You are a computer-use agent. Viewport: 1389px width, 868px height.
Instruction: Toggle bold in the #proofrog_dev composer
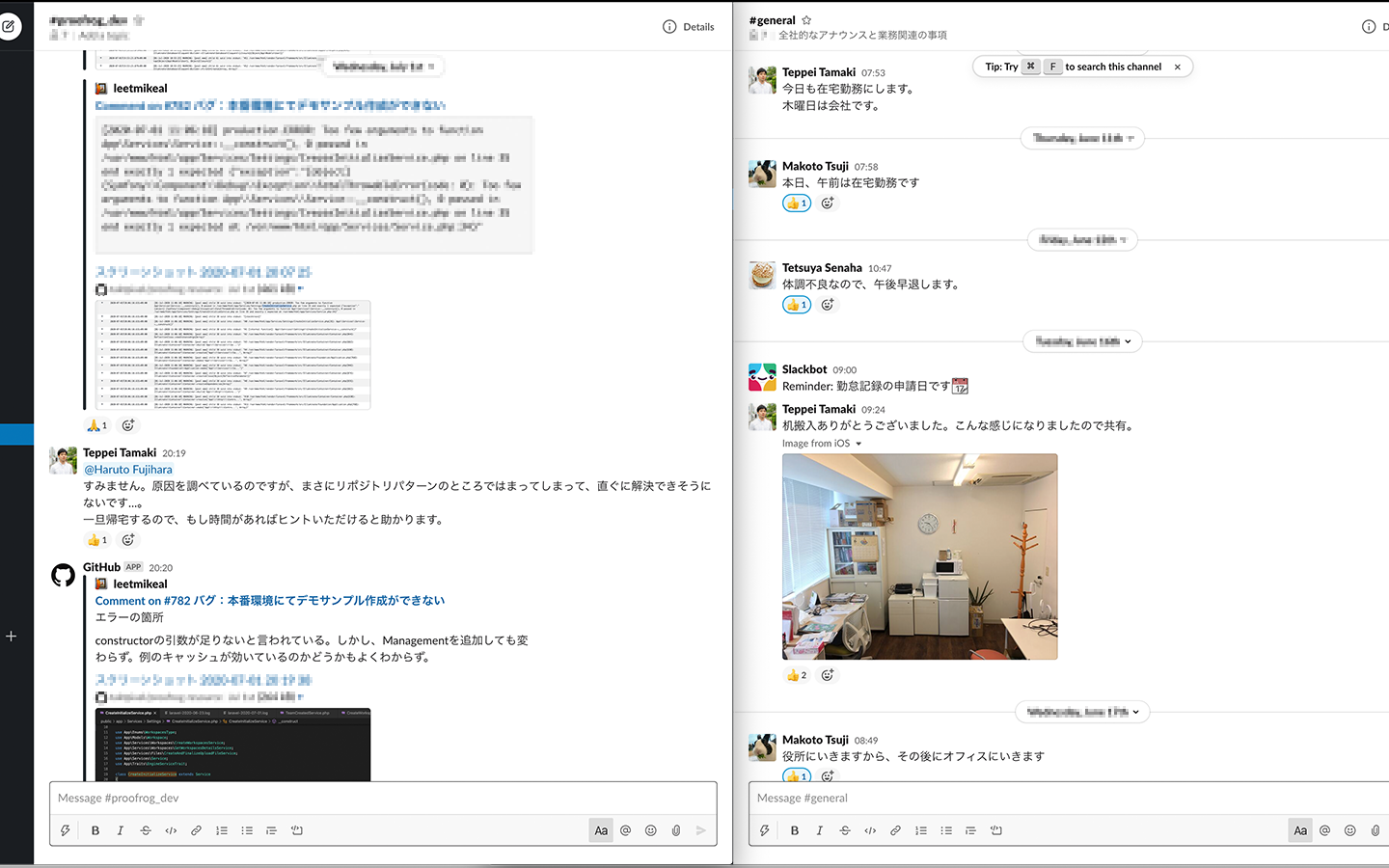click(95, 830)
